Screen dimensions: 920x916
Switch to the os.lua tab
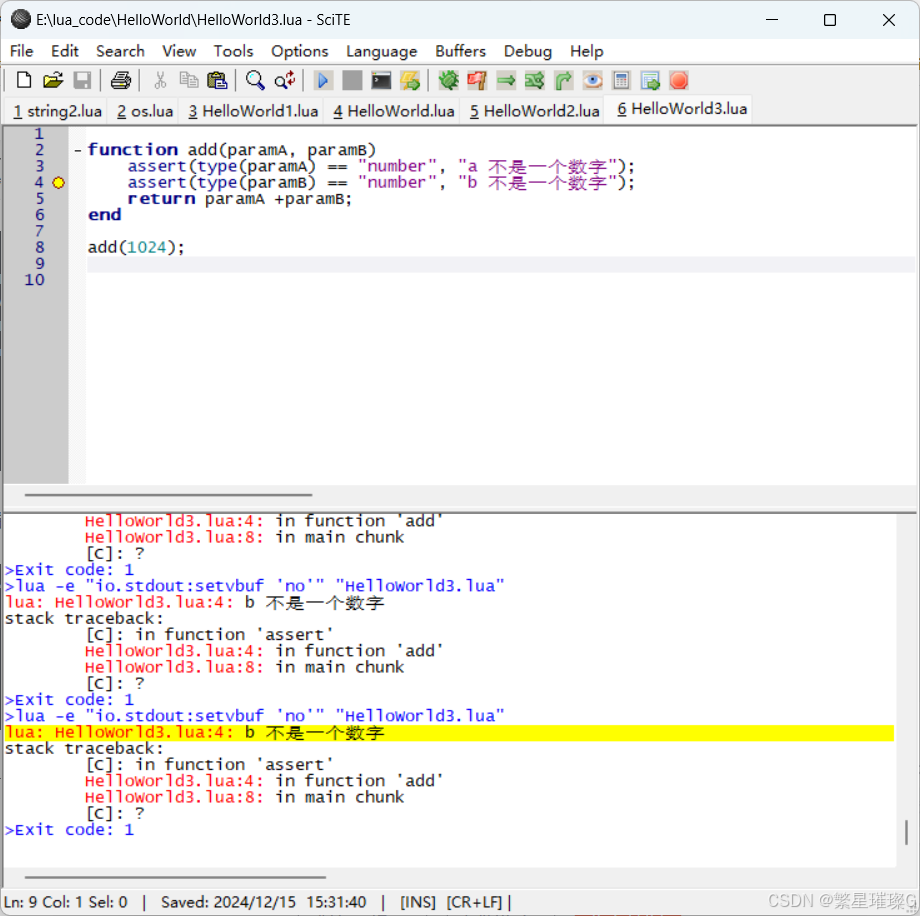pyautogui.click(x=144, y=111)
